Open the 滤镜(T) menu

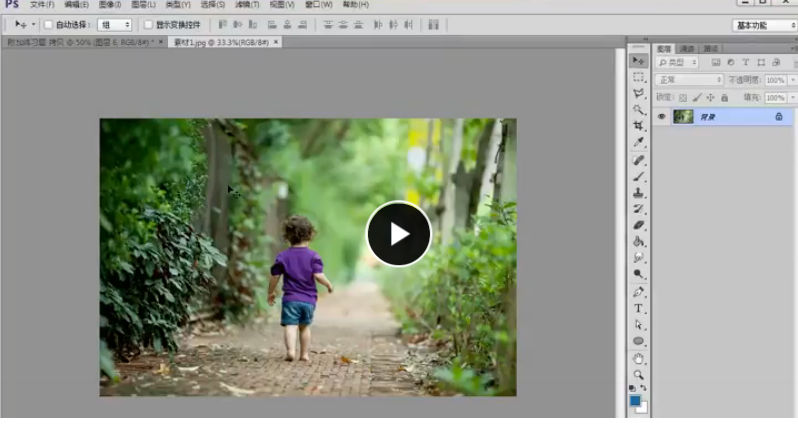click(247, 5)
